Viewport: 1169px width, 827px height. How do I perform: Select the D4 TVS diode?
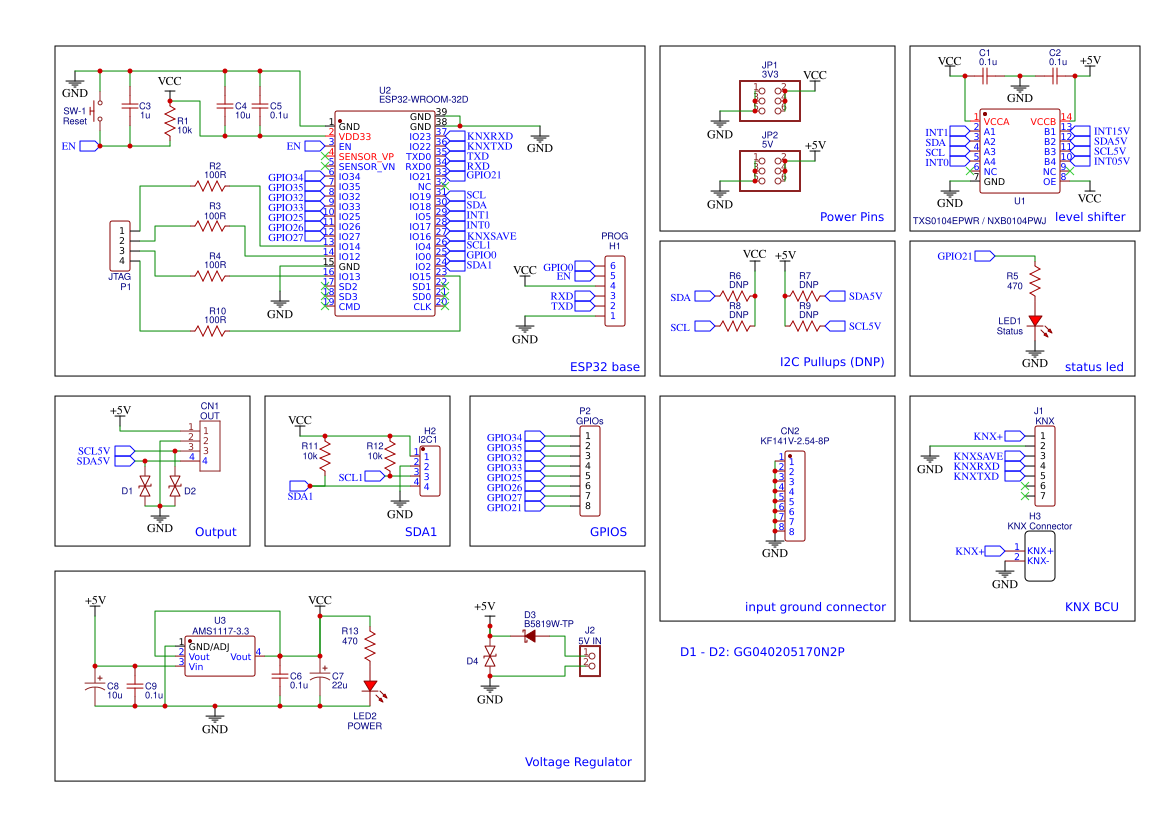click(x=490, y=656)
